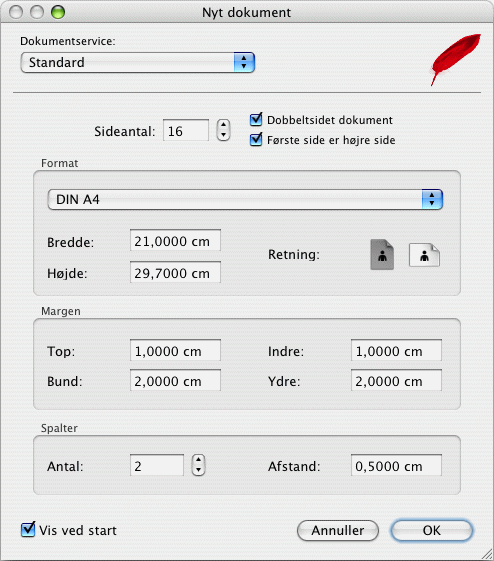
Task: Open the DIN A4 format dropdown
Action: [245, 200]
